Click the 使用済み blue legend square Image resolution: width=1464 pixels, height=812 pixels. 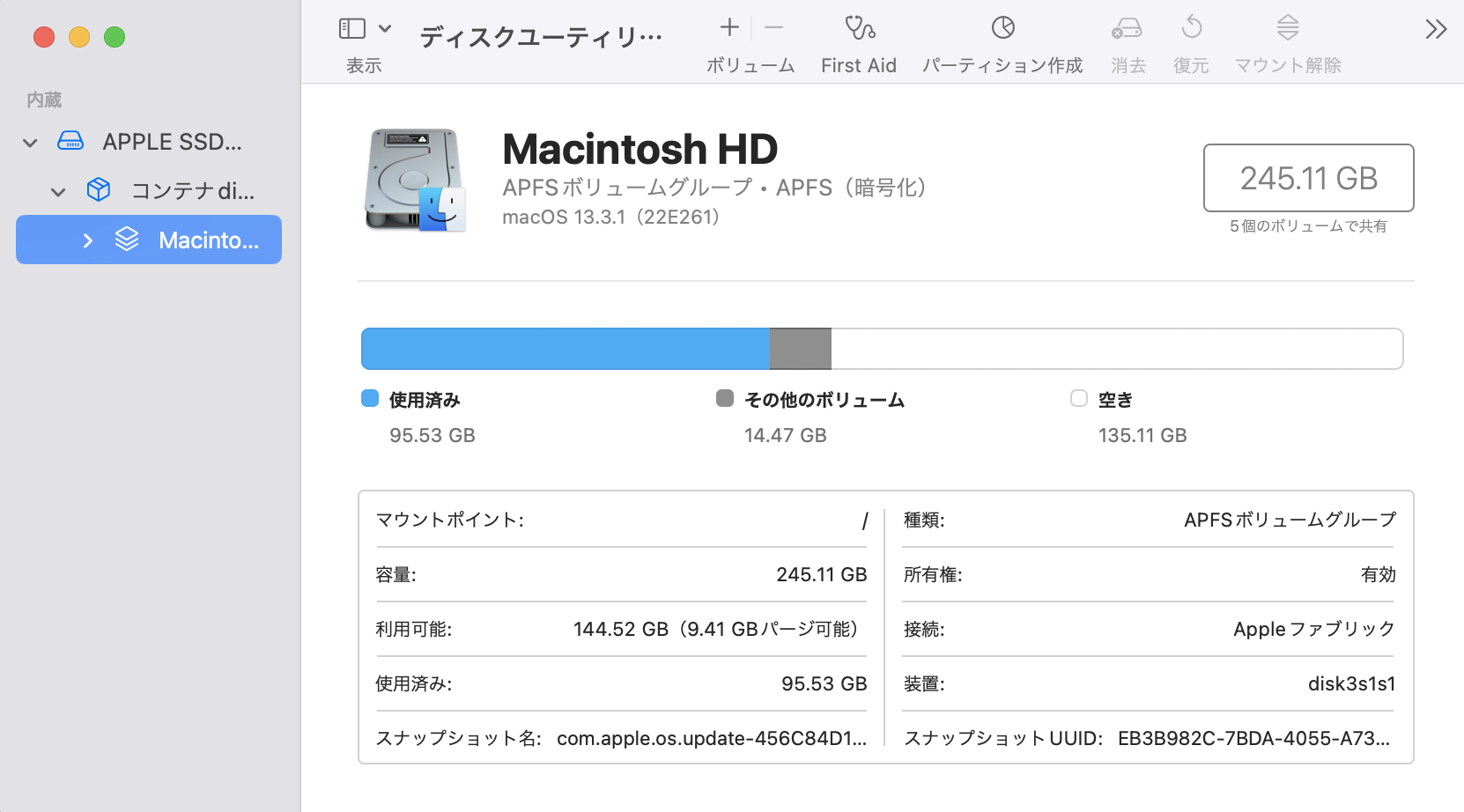pos(368,398)
